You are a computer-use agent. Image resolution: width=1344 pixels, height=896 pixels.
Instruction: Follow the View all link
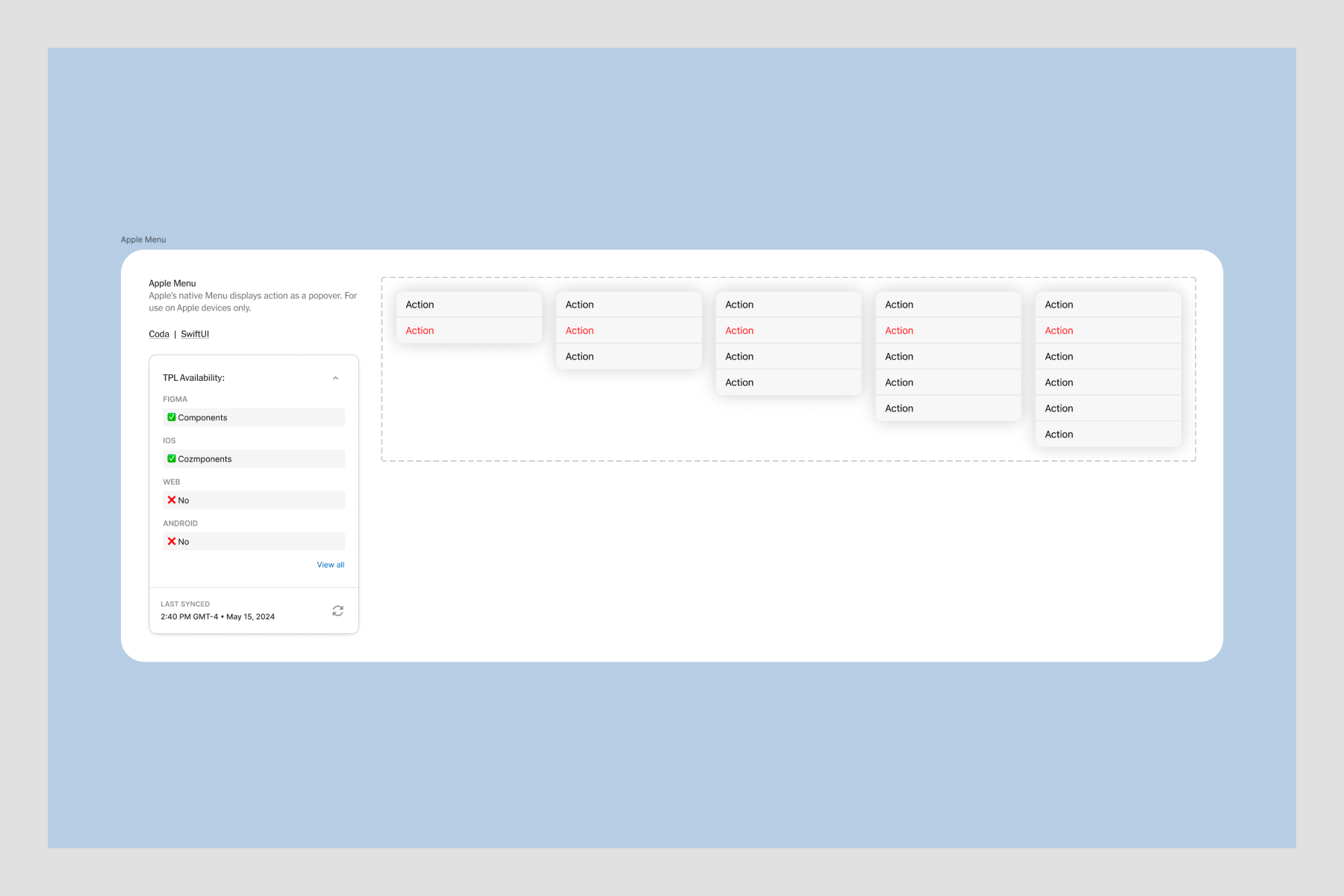(331, 564)
